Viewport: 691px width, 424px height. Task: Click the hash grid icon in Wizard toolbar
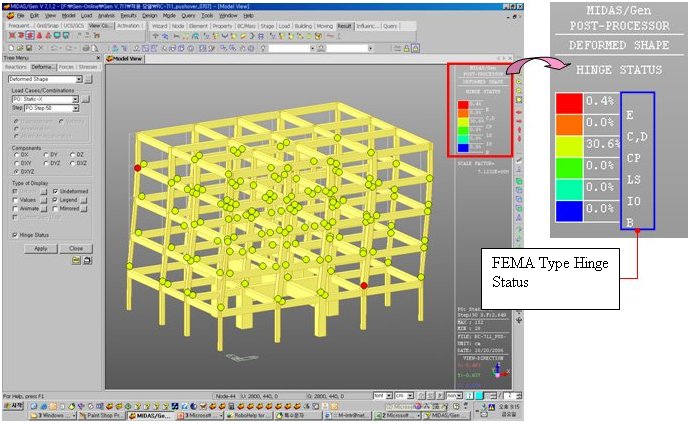coord(261,36)
